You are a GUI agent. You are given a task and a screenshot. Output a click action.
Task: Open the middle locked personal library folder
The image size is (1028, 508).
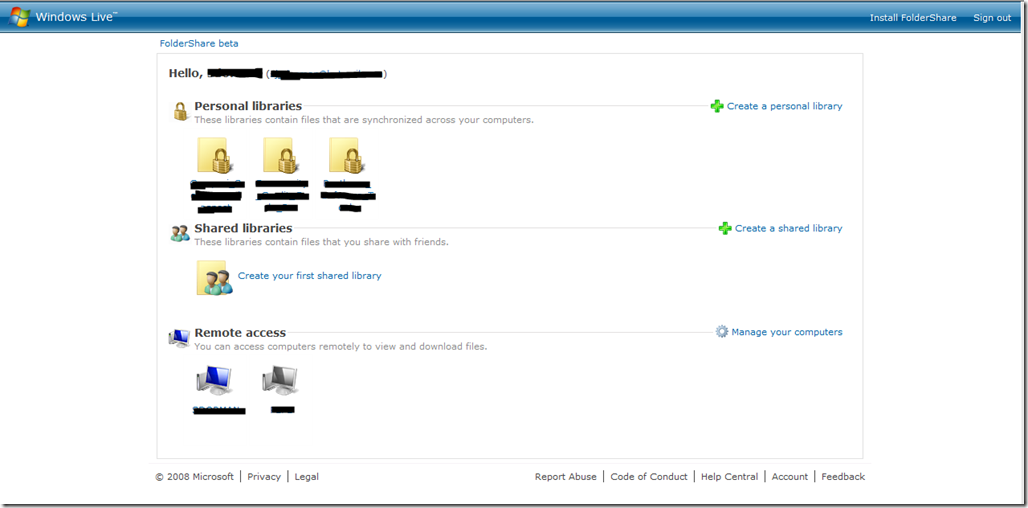coord(281,155)
